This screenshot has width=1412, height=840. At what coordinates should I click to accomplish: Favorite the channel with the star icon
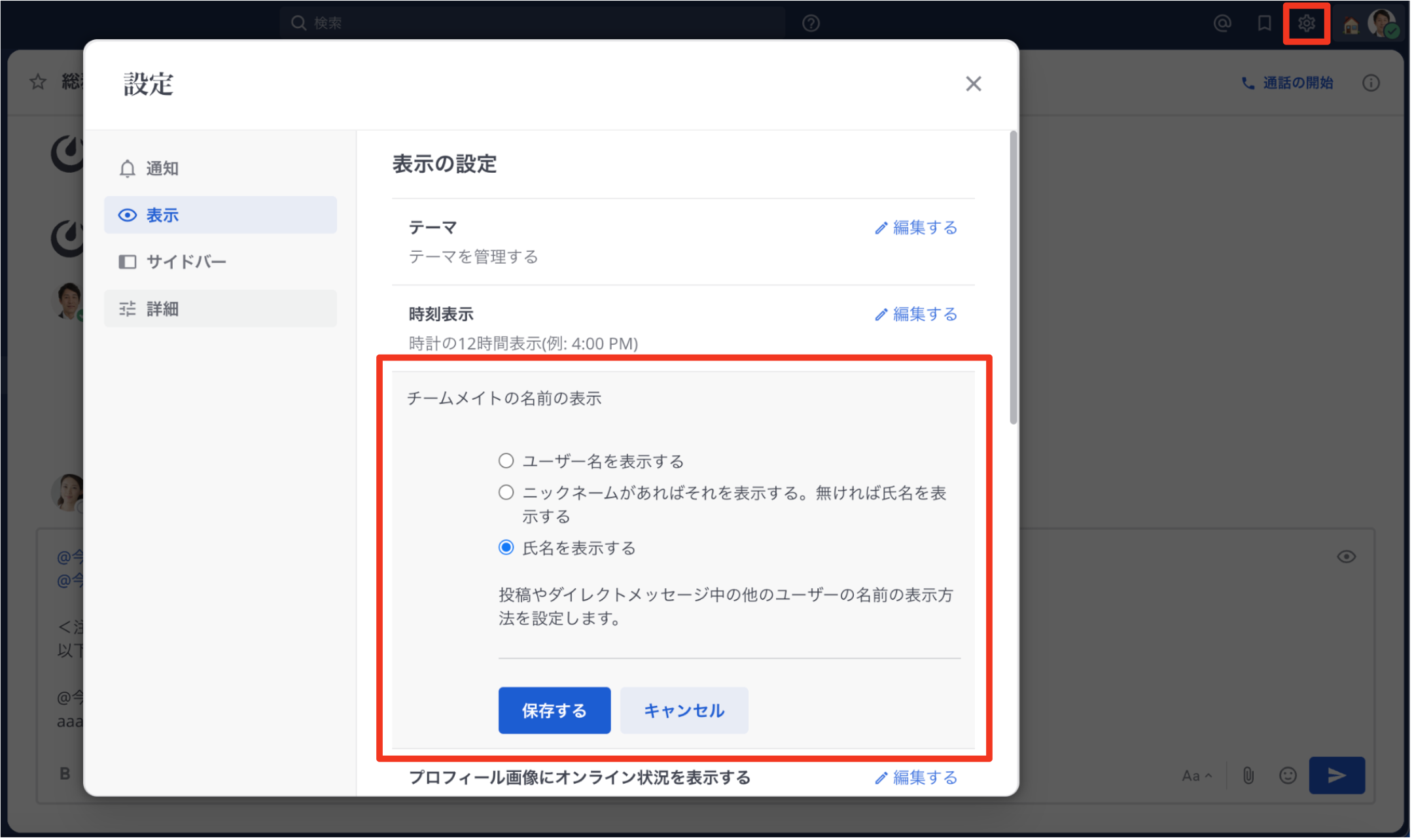(38, 82)
